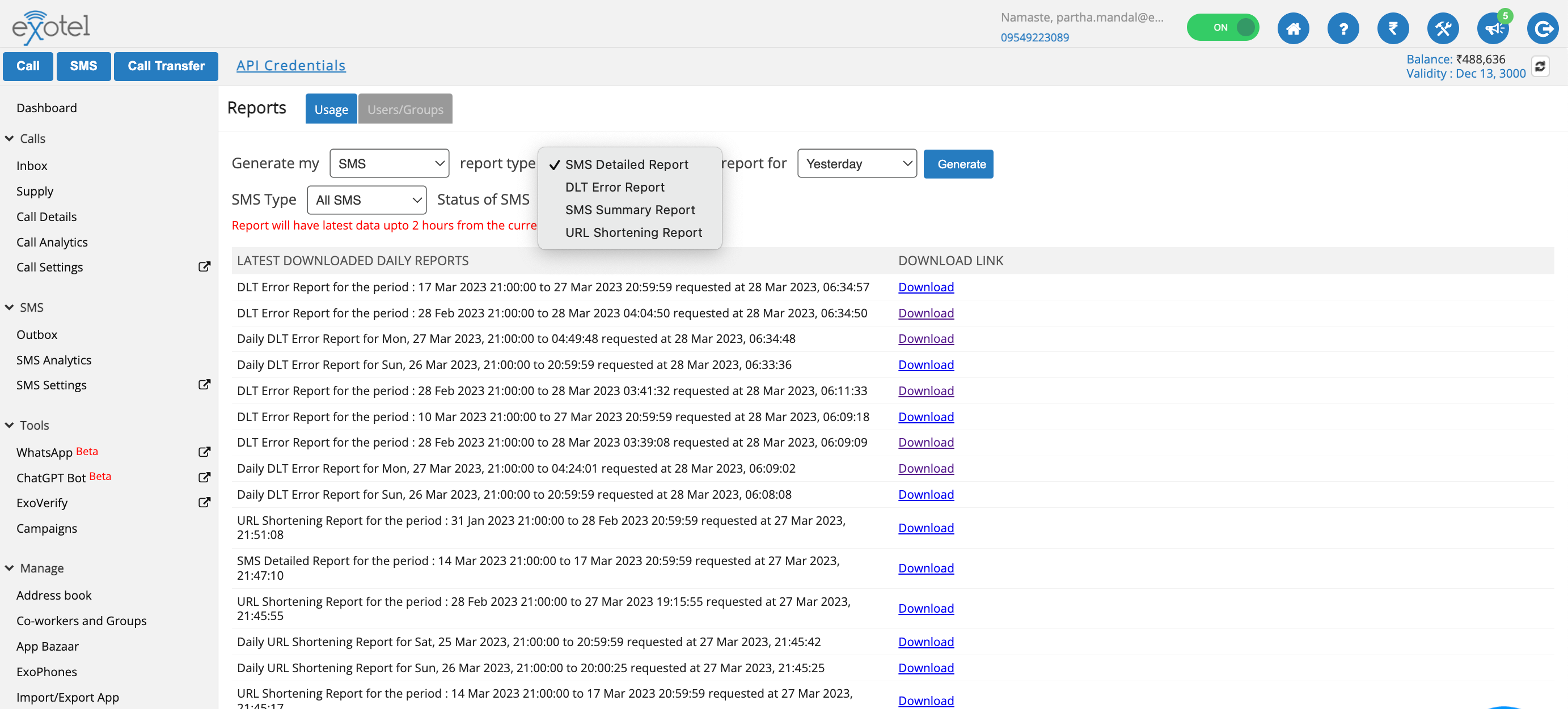This screenshot has height=709, width=1568.
Task: Refresh the balance with the reload icon
Action: tap(1540, 66)
